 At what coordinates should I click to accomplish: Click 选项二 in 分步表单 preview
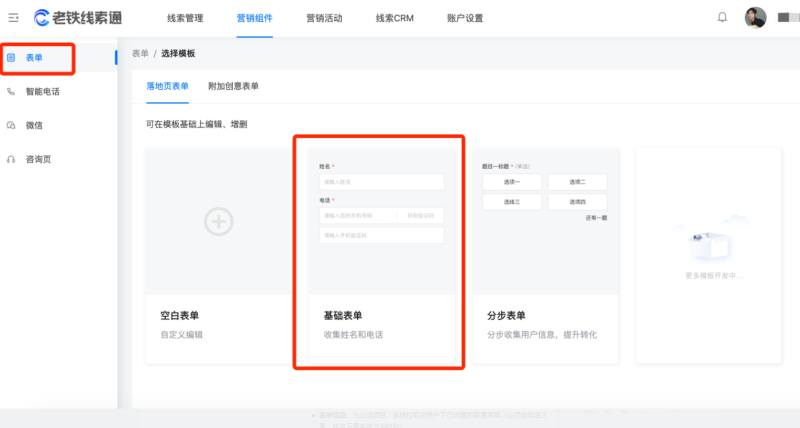pyautogui.click(x=577, y=182)
